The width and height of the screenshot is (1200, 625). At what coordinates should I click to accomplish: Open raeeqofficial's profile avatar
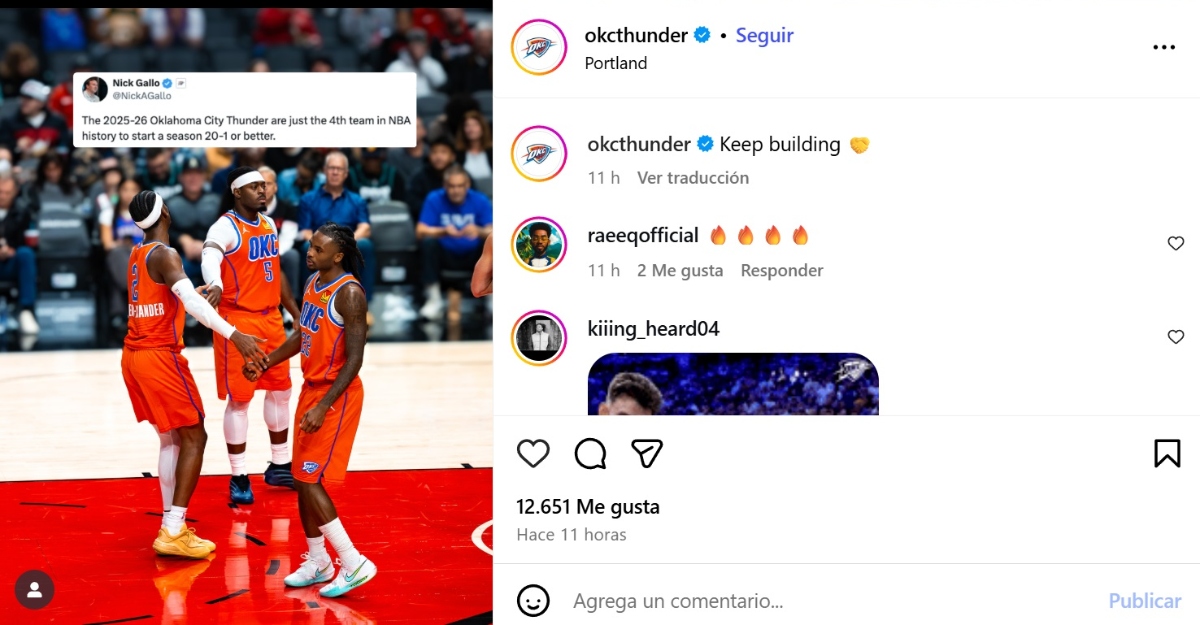click(539, 244)
